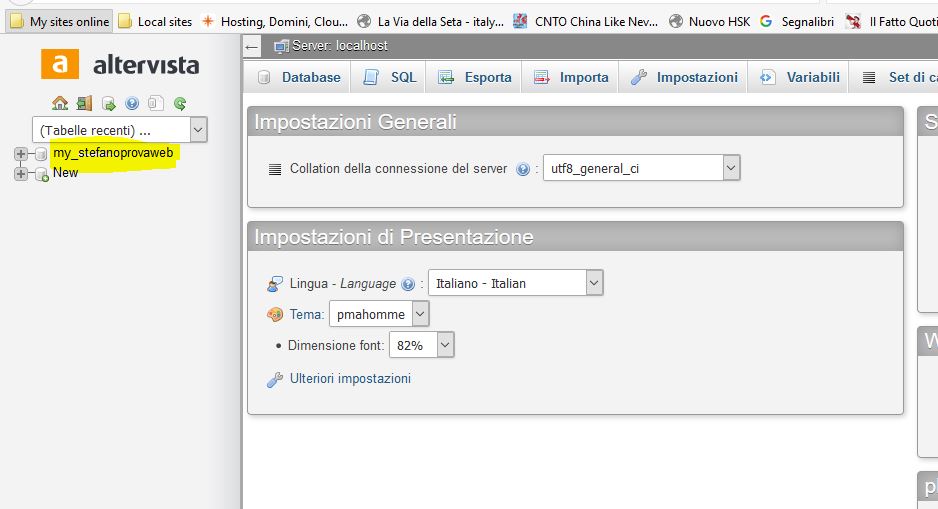Open the Lingua language dropdown

pos(516,283)
